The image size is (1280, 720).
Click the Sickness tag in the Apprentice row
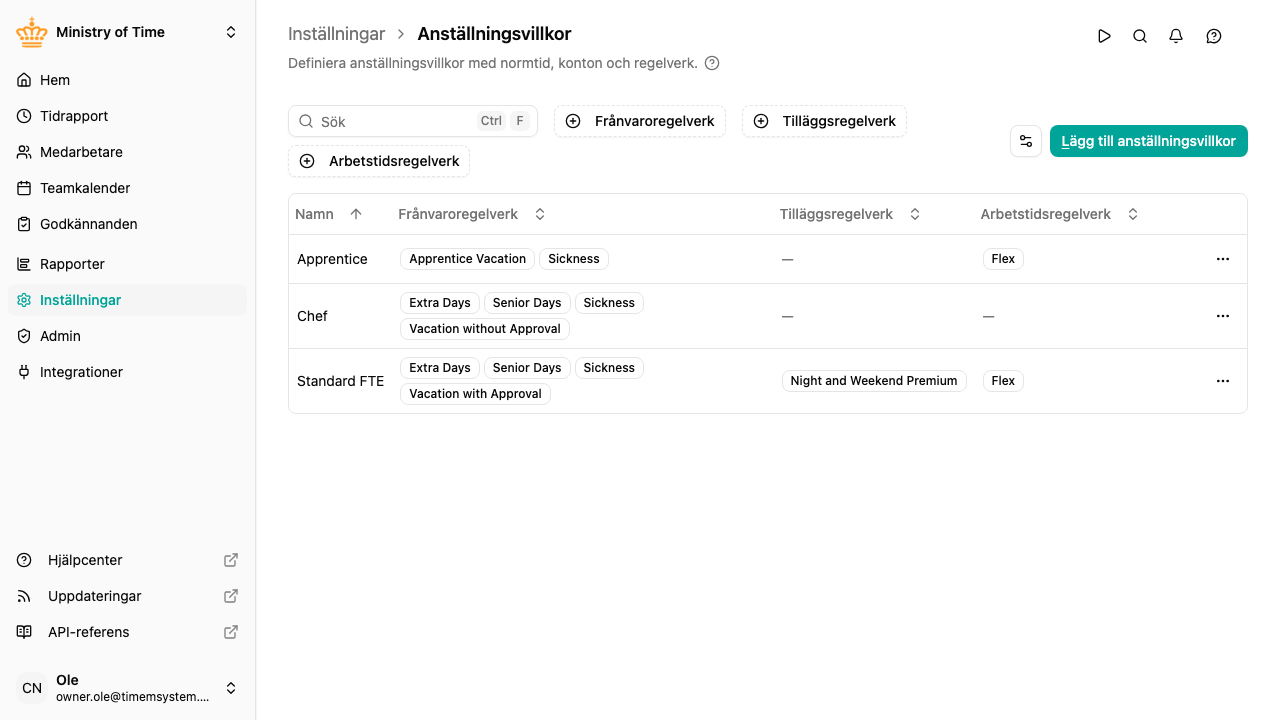click(x=574, y=259)
